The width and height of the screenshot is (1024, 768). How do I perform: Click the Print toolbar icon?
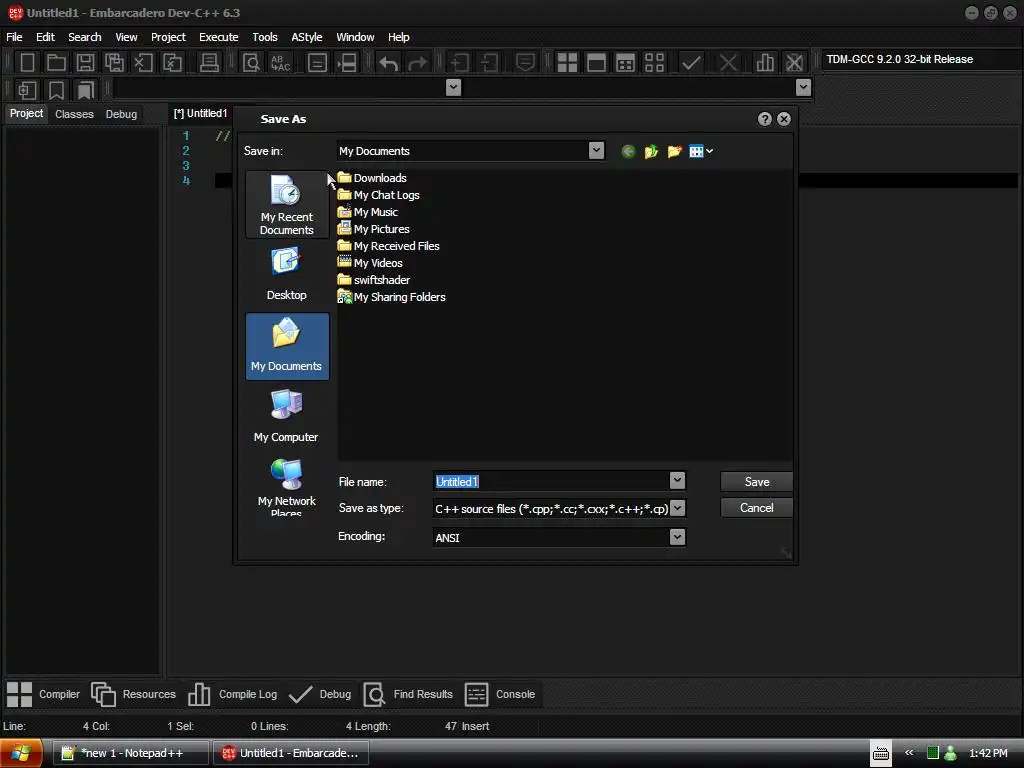point(209,63)
